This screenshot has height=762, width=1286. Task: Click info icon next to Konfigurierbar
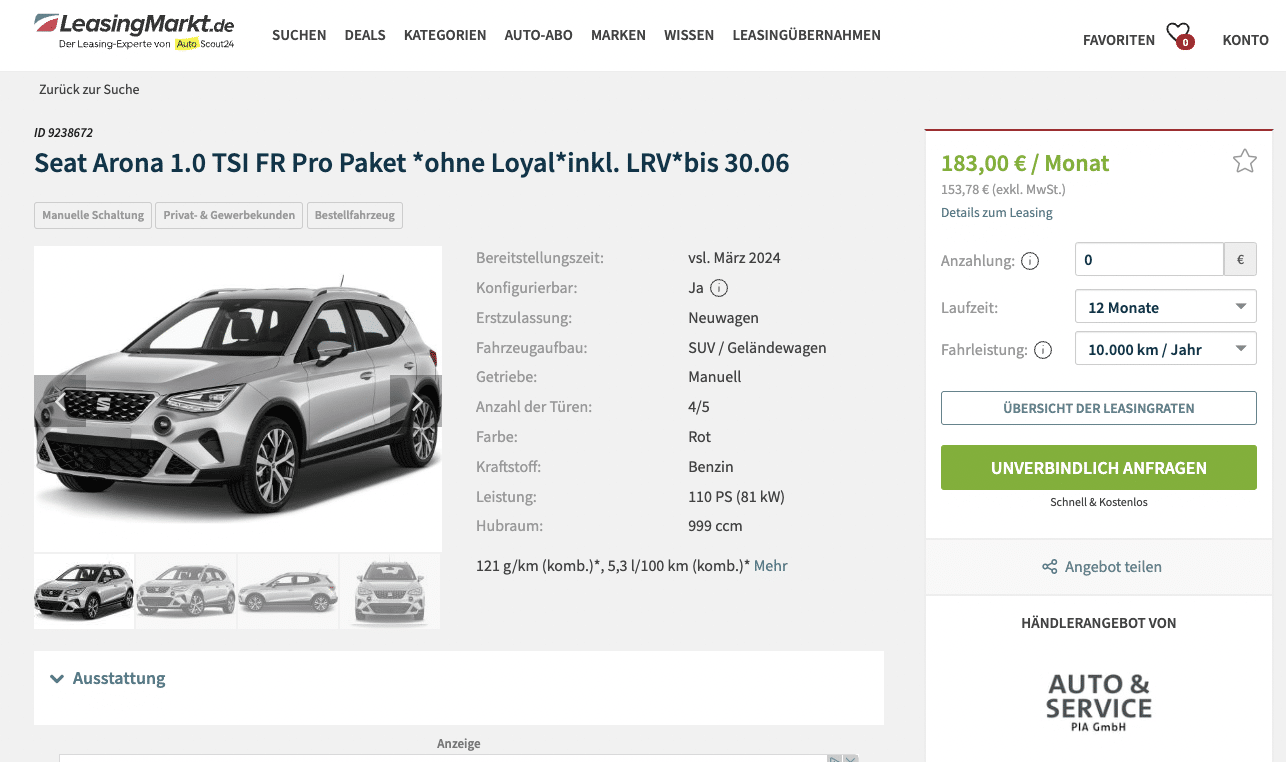click(x=719, y=288)
